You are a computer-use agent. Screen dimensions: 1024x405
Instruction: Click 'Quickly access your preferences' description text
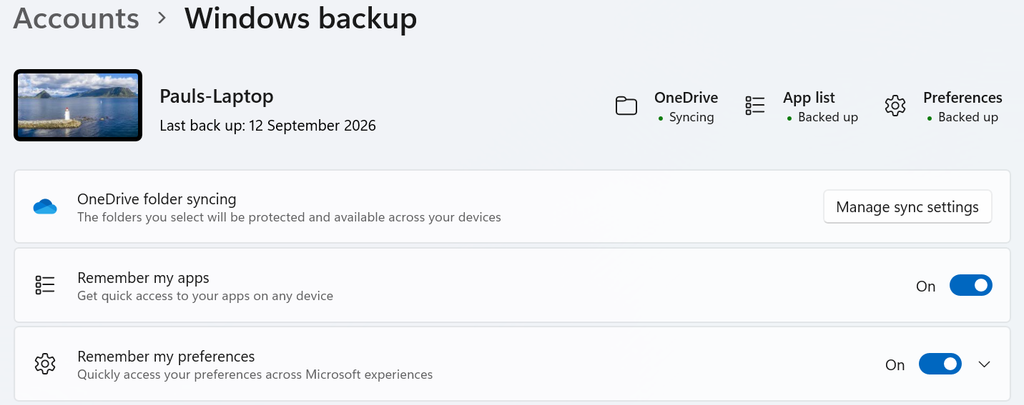tap(255, 375)
